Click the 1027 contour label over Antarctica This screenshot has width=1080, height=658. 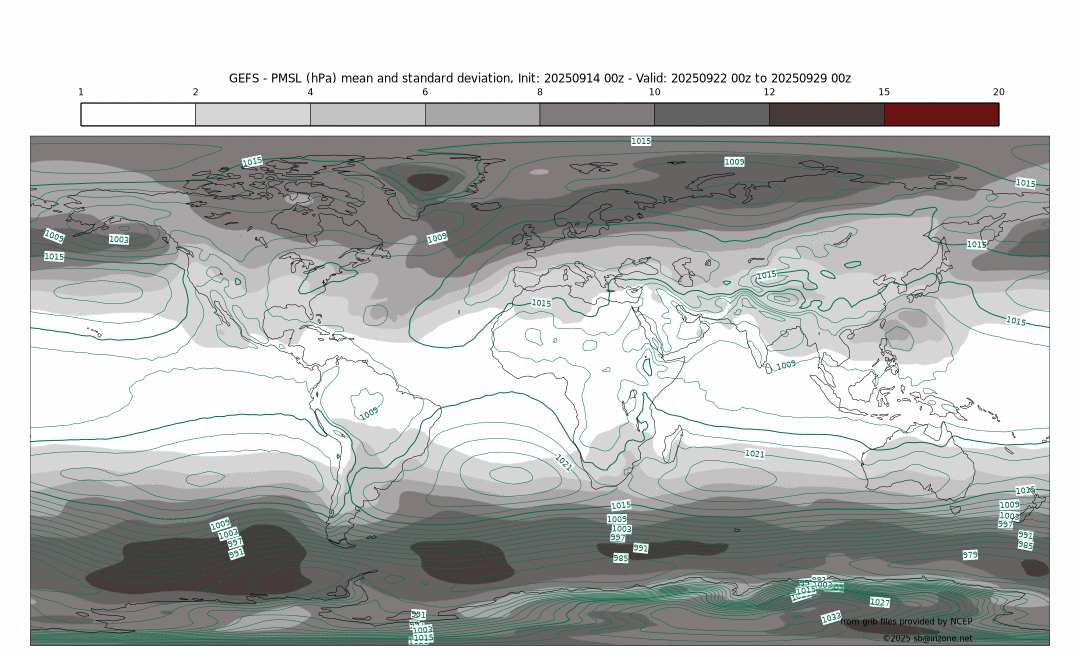point(880,602)
